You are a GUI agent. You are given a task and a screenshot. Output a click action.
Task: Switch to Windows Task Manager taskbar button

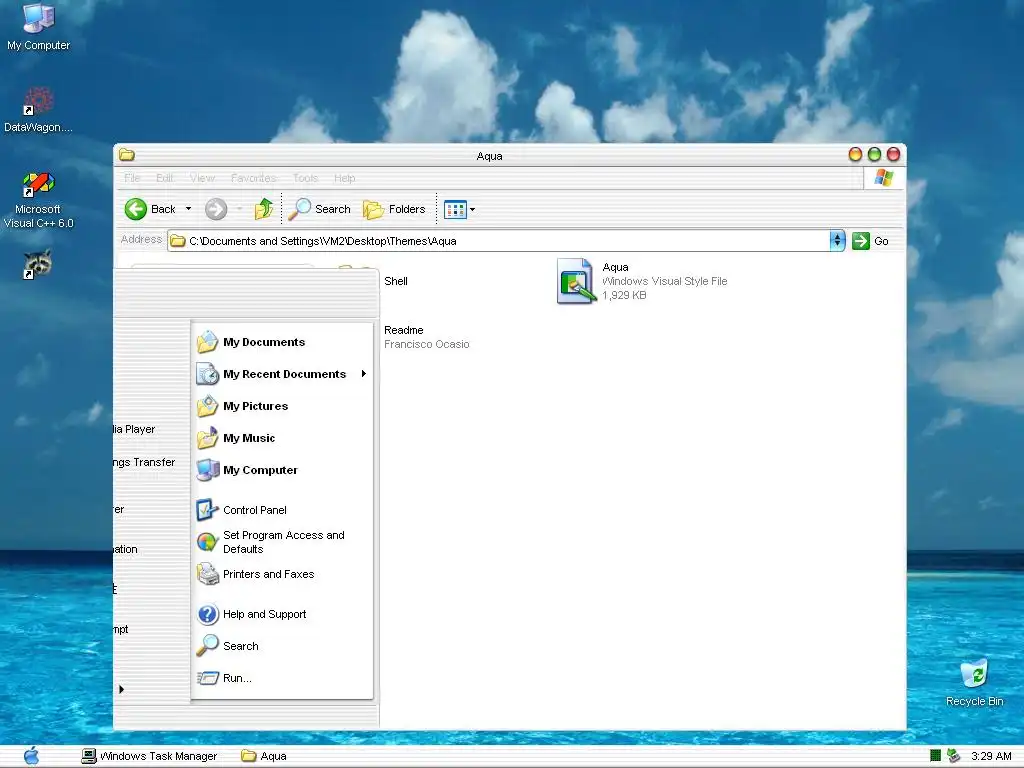tap(149, 756)
